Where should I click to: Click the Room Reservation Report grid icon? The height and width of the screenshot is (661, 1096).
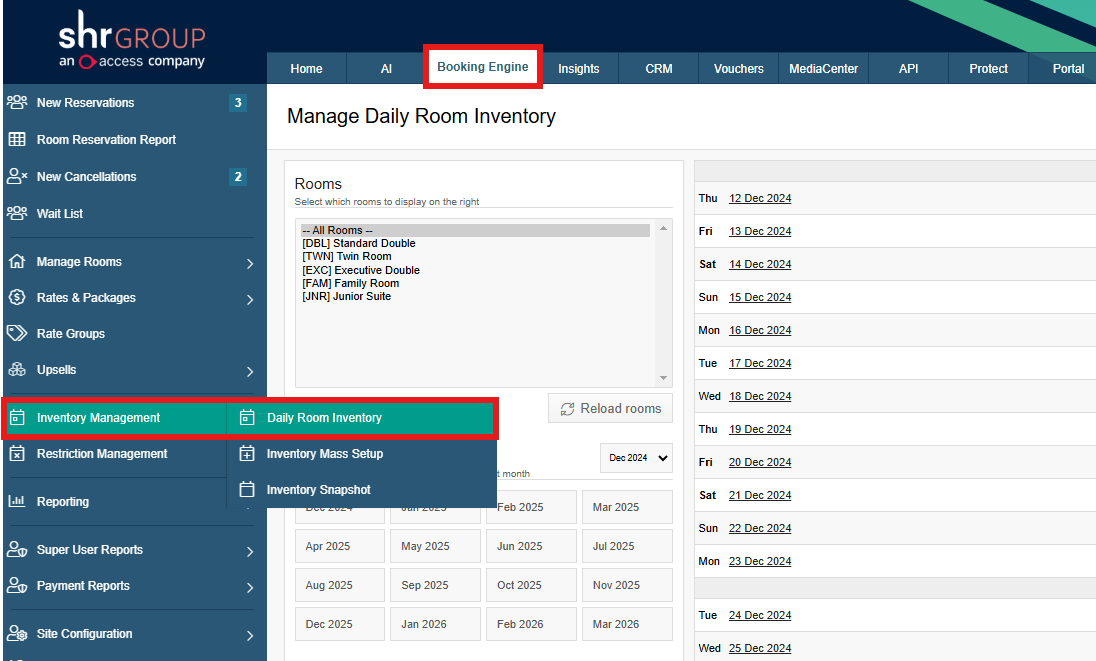17,139
